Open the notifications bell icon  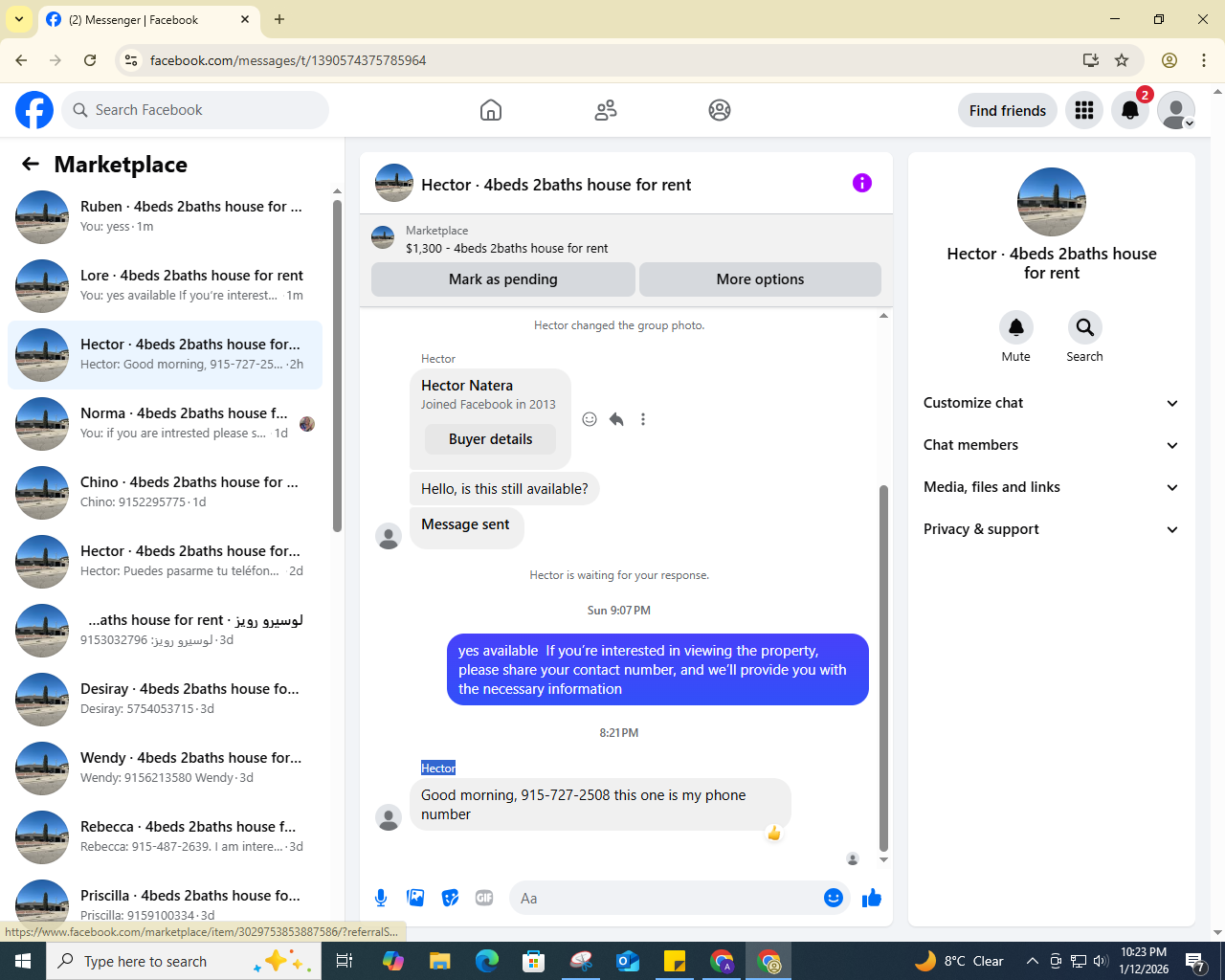[1130, 110]
